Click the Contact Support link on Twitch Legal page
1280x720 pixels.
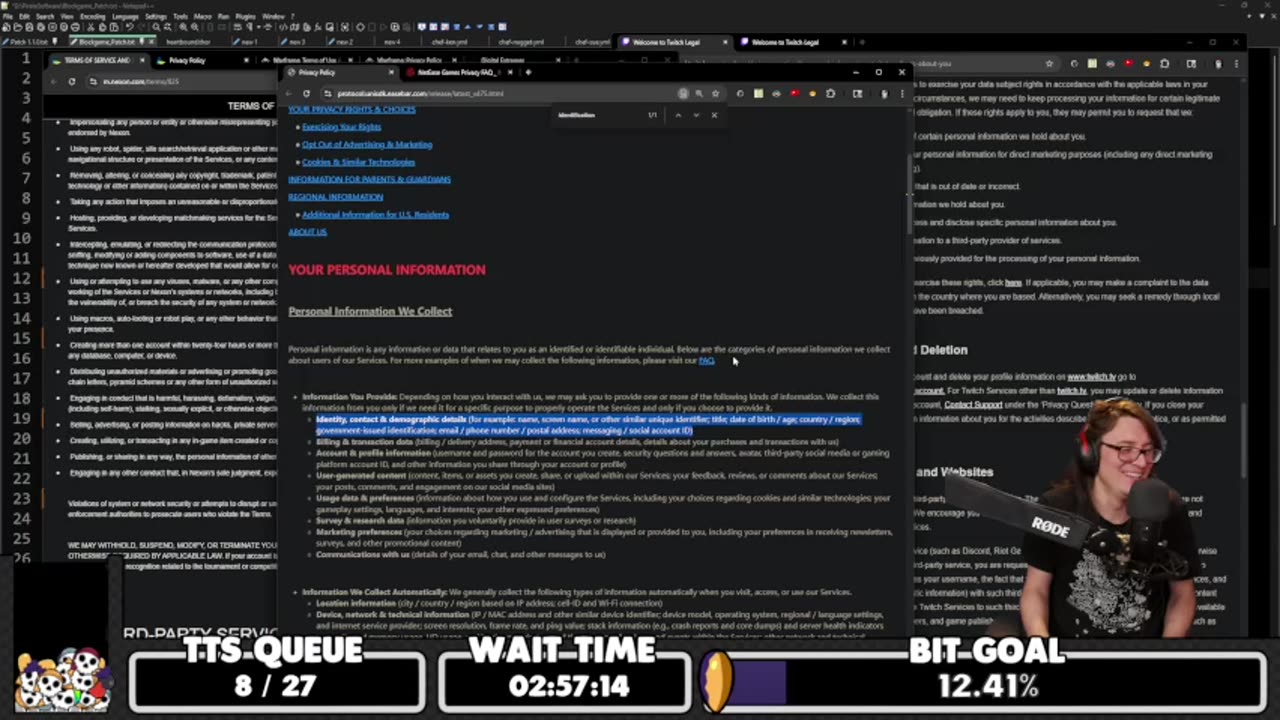pos(973,405)
